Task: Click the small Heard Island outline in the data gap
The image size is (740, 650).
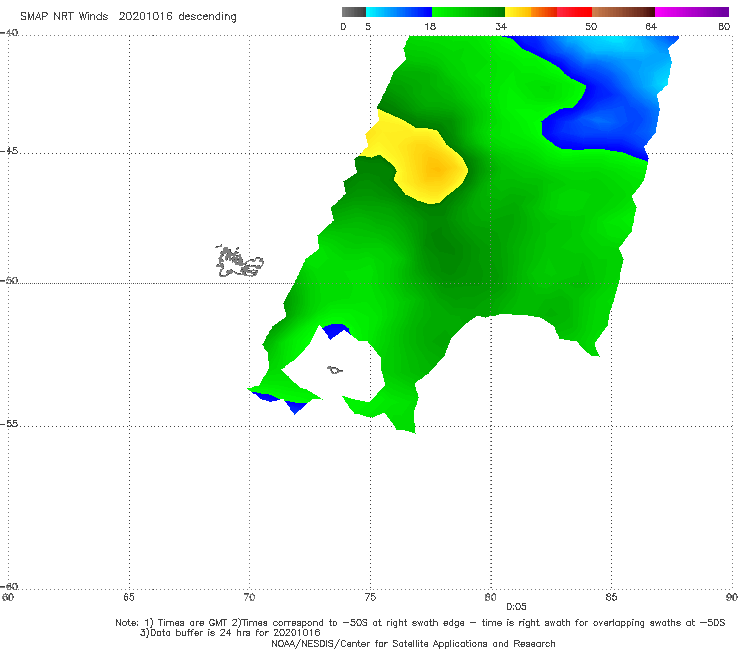Action: [335, 370]
